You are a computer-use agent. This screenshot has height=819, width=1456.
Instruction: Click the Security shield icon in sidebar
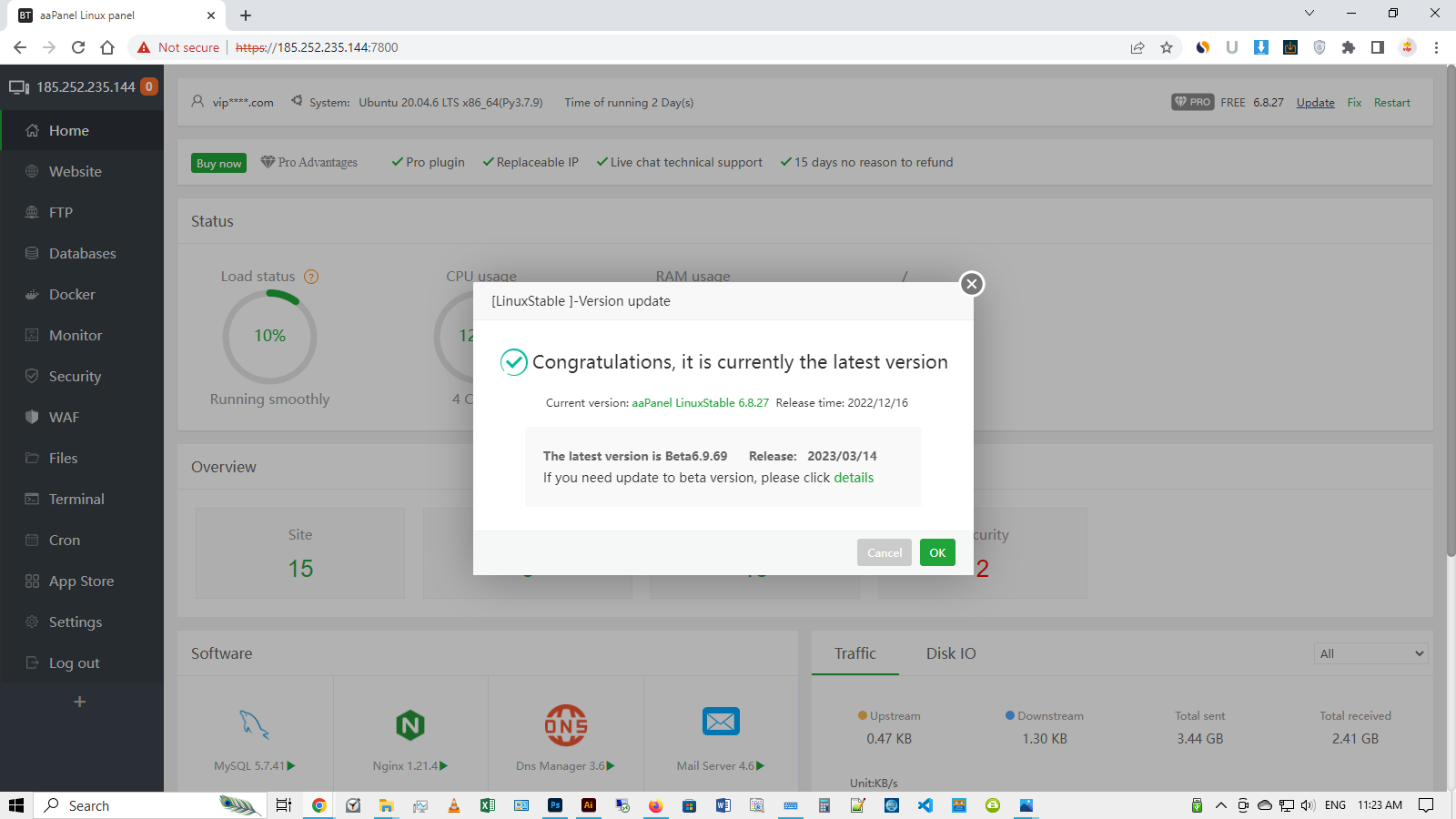(x=32, y=376)
